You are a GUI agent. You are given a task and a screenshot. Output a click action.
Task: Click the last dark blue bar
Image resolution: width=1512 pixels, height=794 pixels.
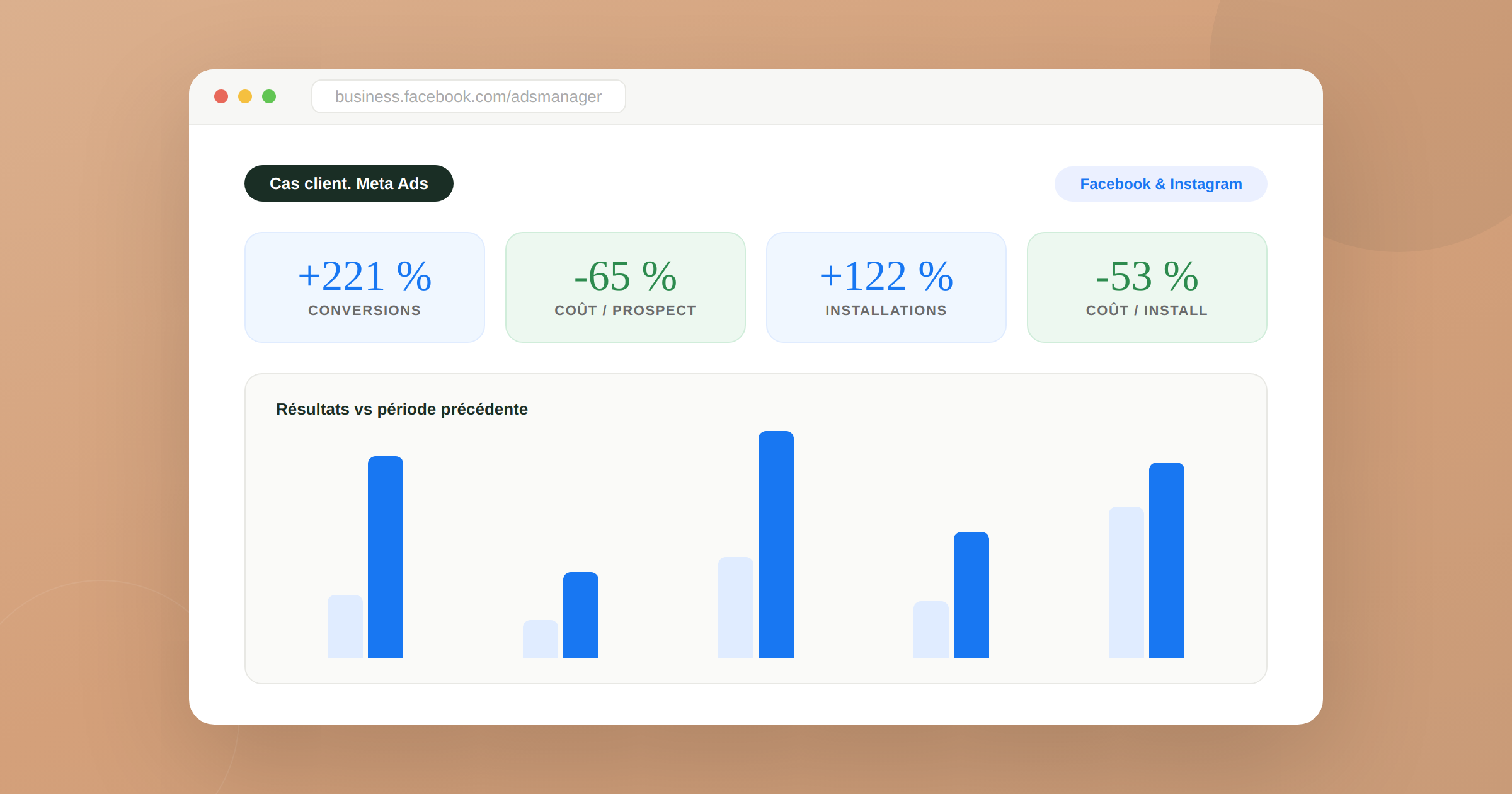[x=1167, y=560]
